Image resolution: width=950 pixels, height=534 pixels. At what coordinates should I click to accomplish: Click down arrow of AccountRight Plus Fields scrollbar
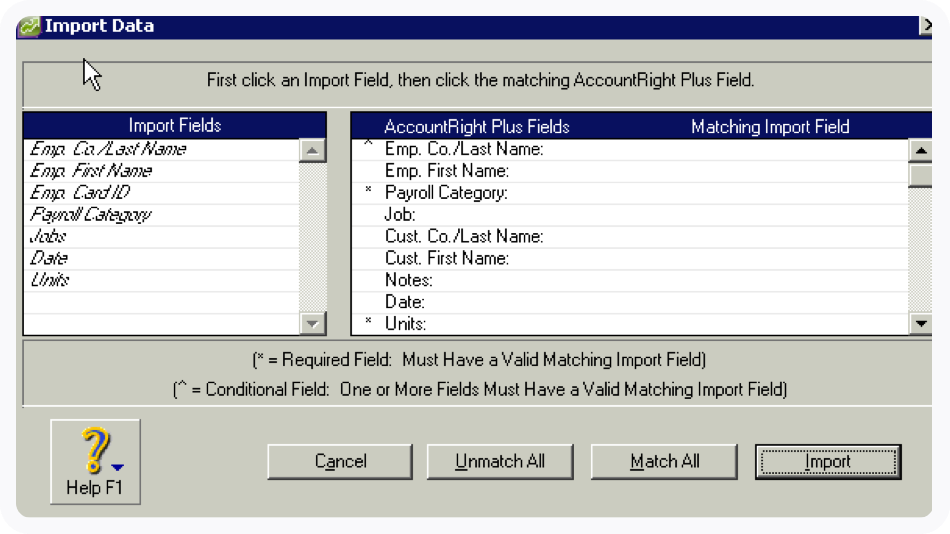pos(921,324)
